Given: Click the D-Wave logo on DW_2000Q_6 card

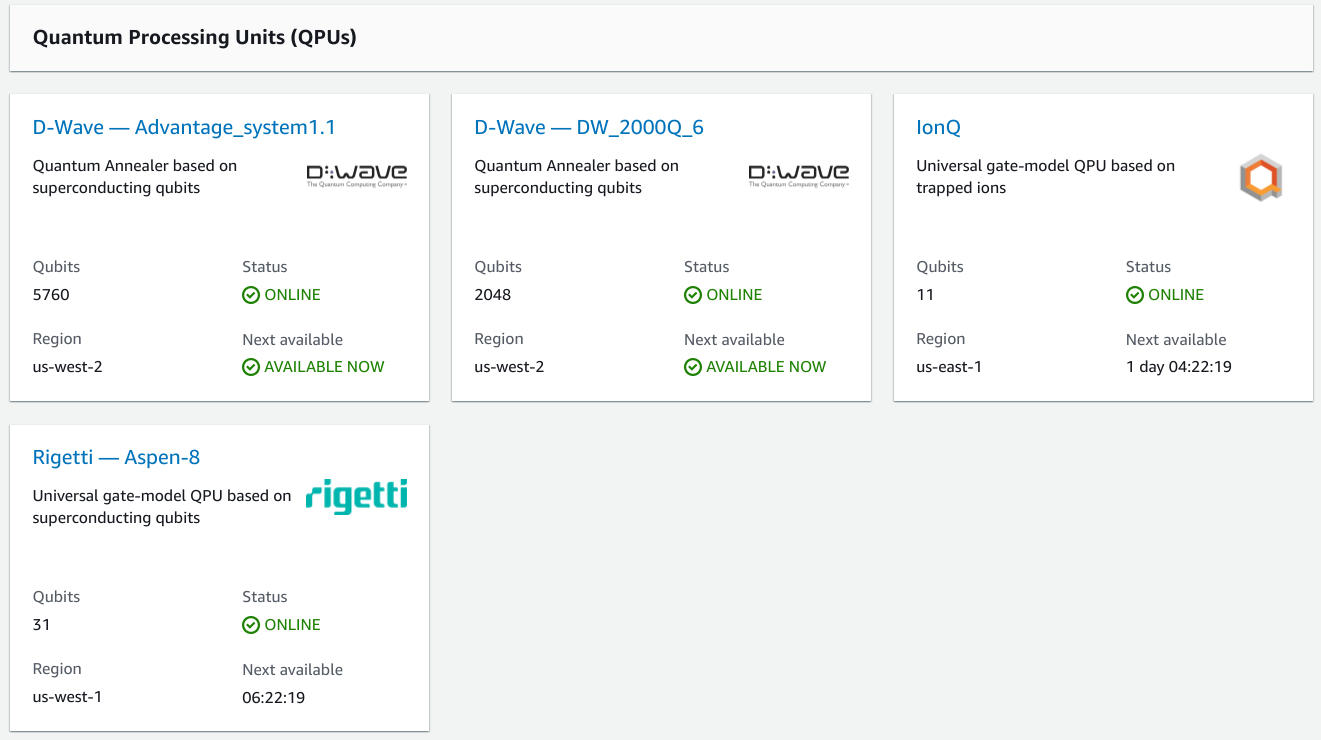Looking at the screenshot, I should (799, 176).
